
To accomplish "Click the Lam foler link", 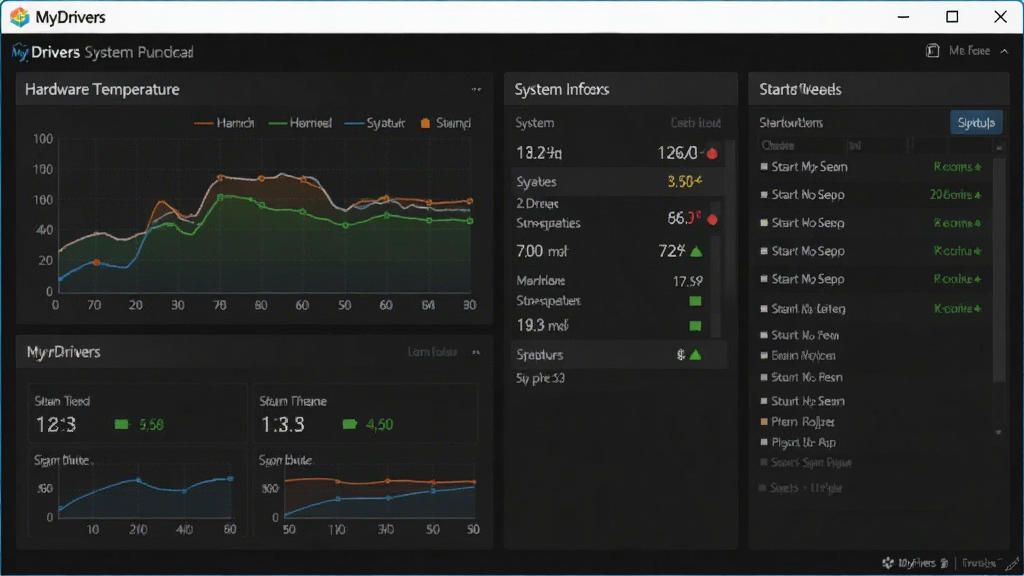I will coord(432,352).
